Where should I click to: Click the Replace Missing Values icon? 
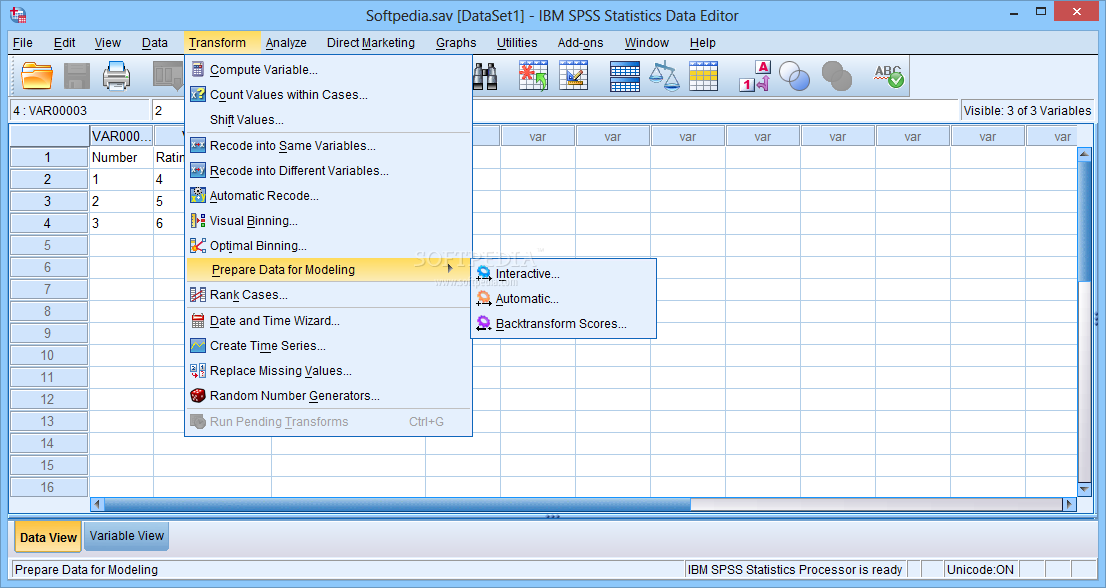[x=198, y=371]
